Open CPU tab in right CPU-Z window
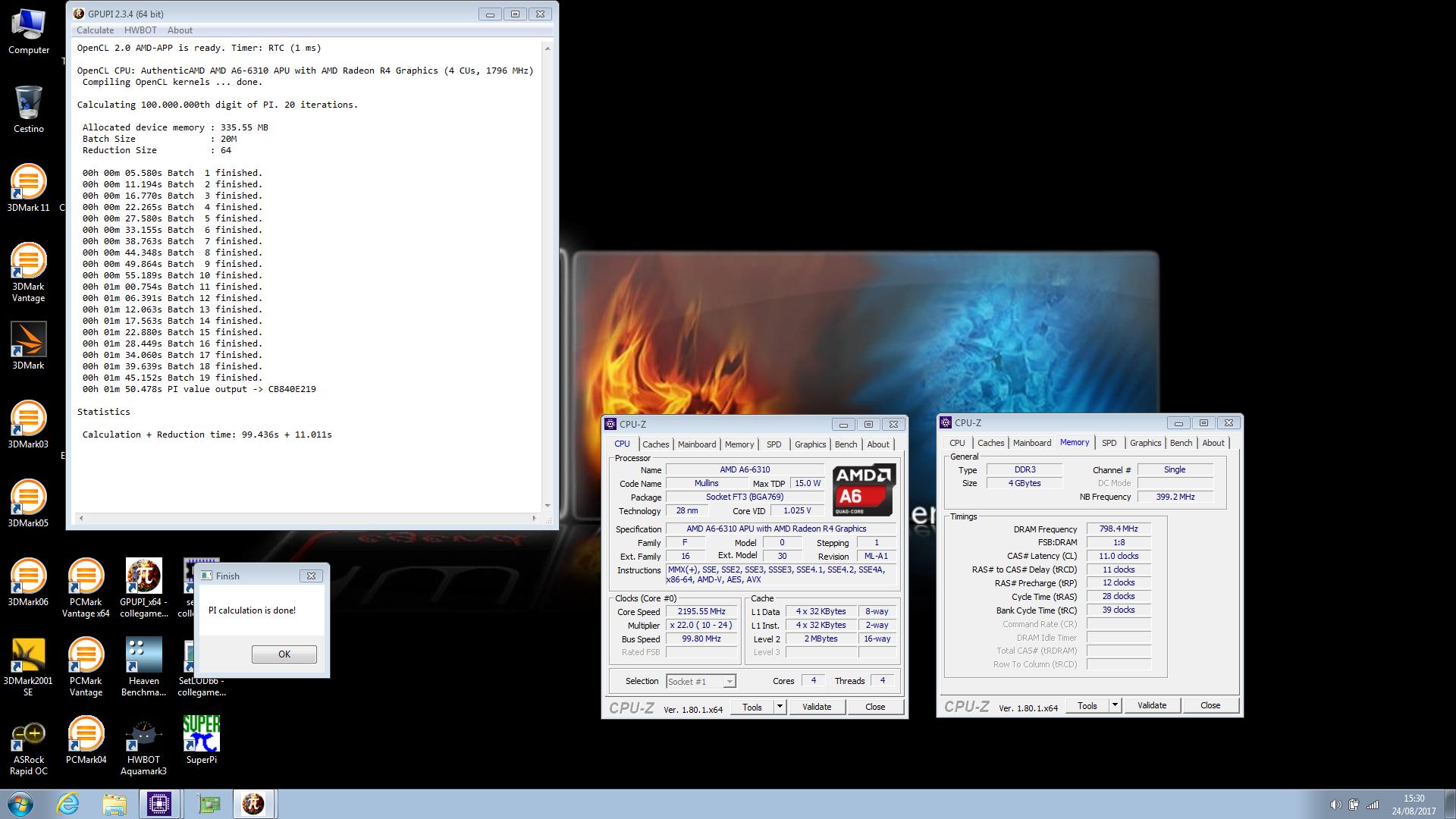The height and width of the screenshot is (819, 1456). (957, 443)
